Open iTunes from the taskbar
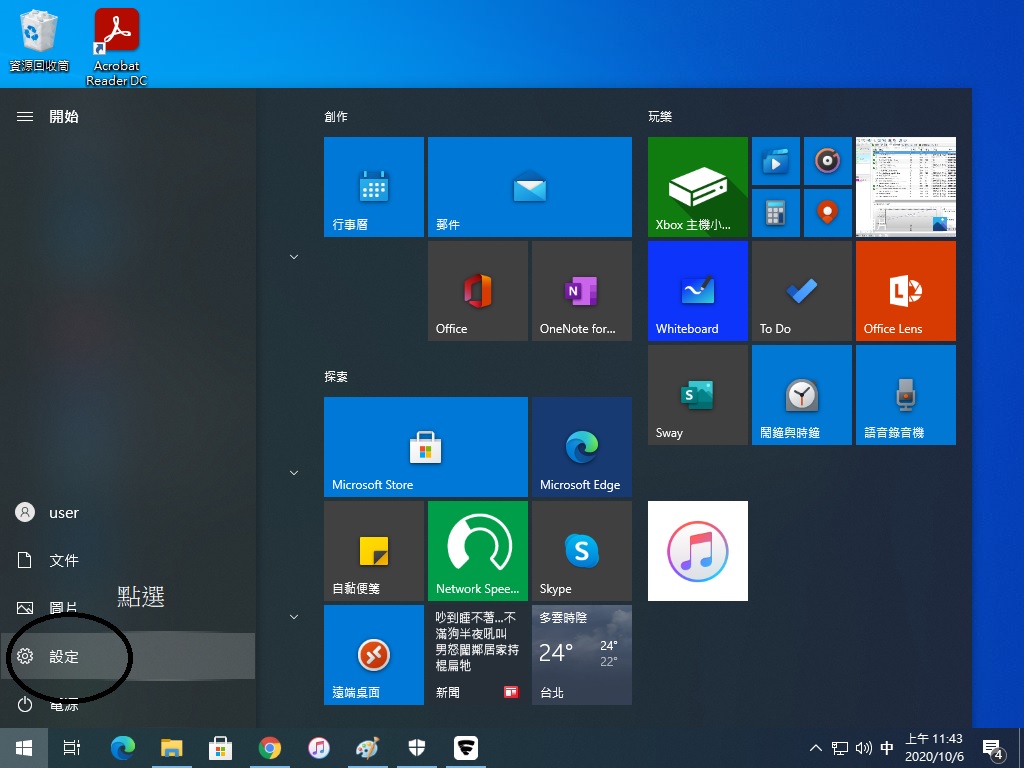 pos(319,748)
